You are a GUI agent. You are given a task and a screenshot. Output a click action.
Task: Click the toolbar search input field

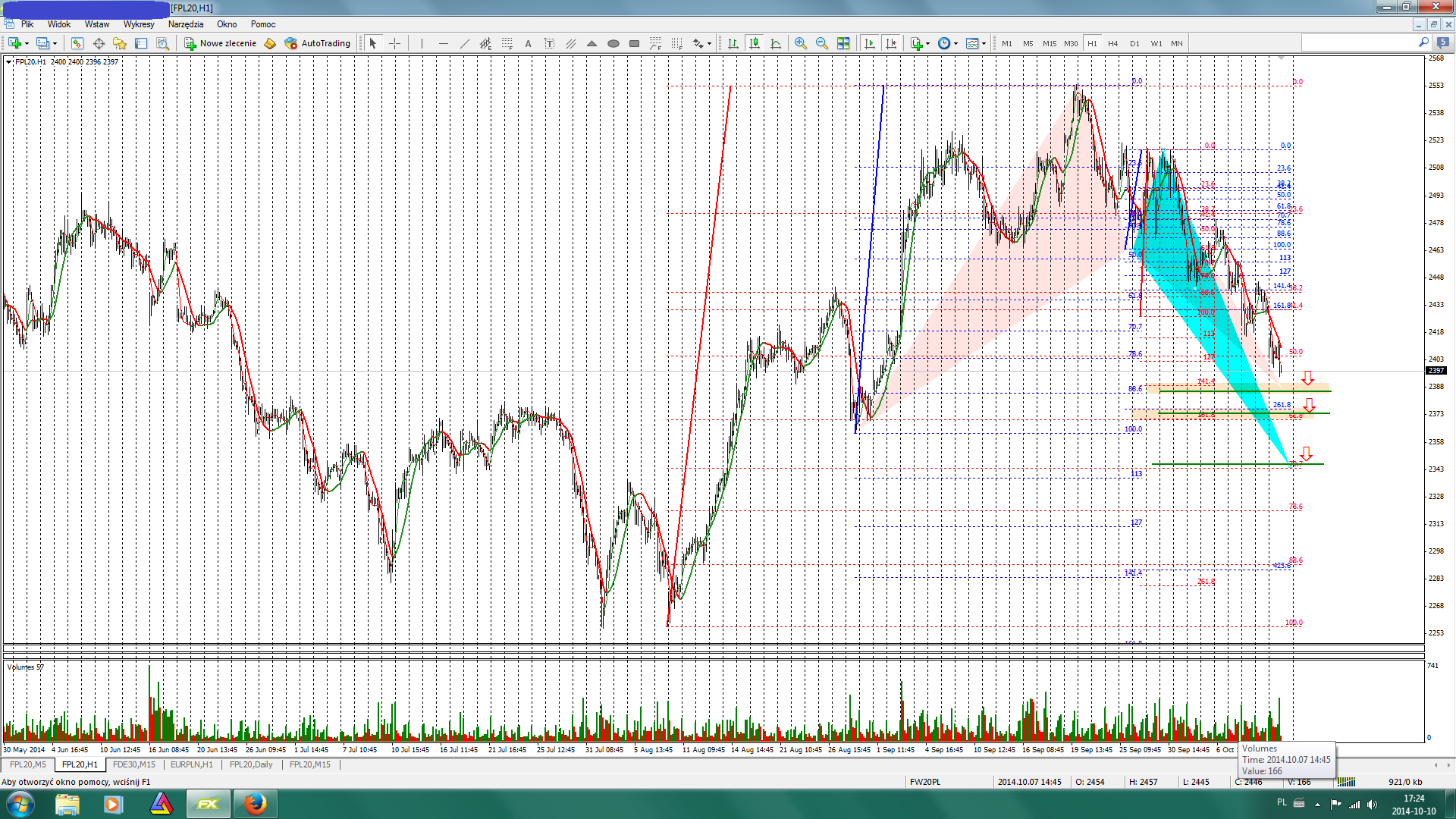coord(1359,43)
